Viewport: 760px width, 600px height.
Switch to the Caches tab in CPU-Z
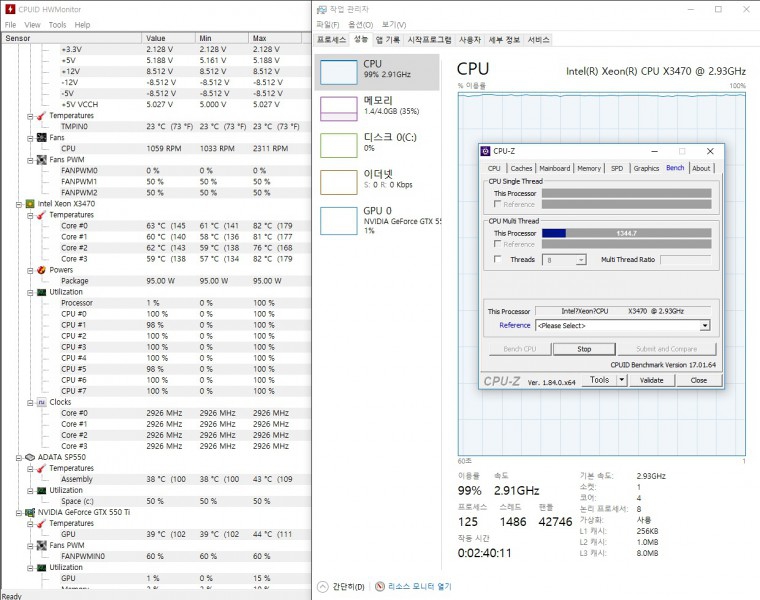(521, 169)
